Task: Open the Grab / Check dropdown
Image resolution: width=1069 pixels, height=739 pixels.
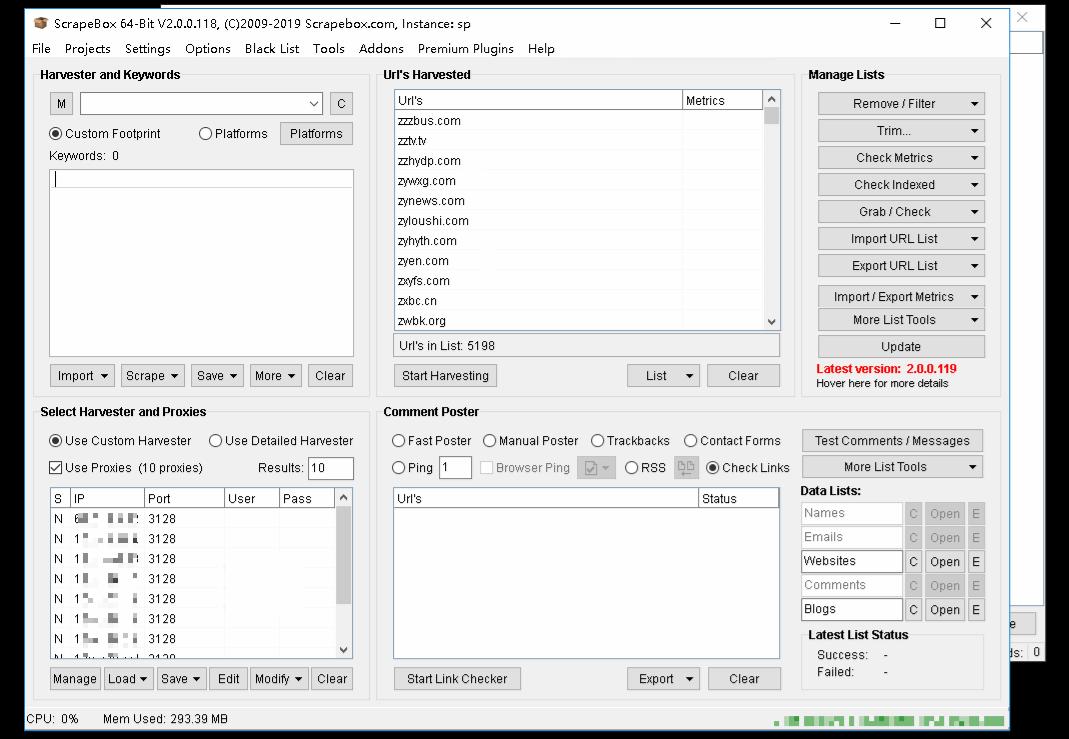Action: (x=901, y=212)
